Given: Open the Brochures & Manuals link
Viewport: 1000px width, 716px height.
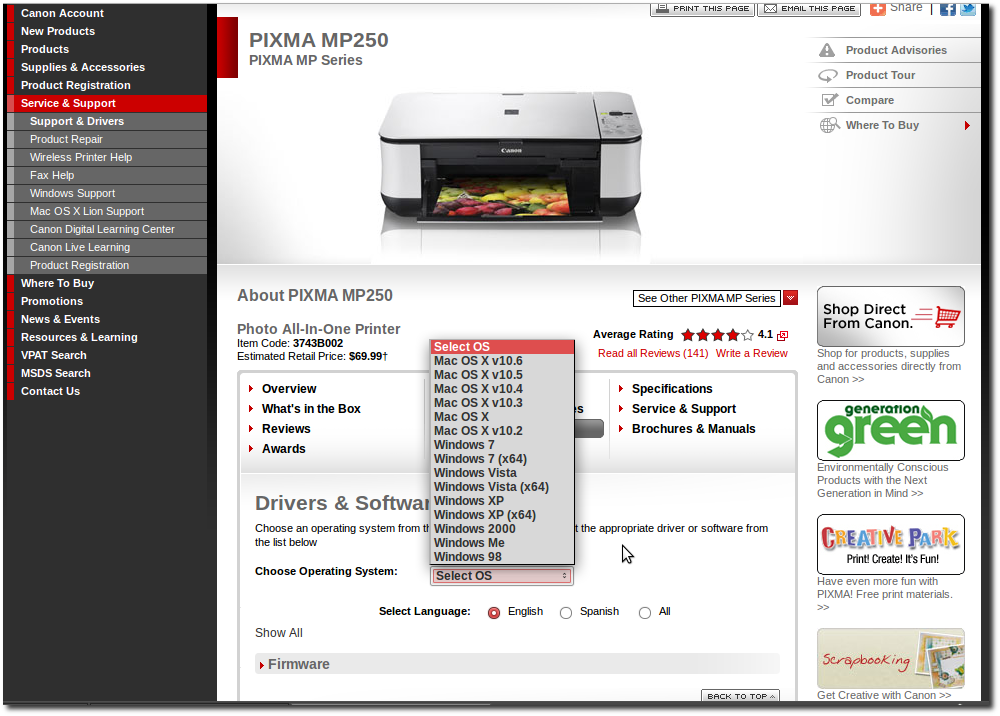Looking at the screenshot, I should click(694, 429).
